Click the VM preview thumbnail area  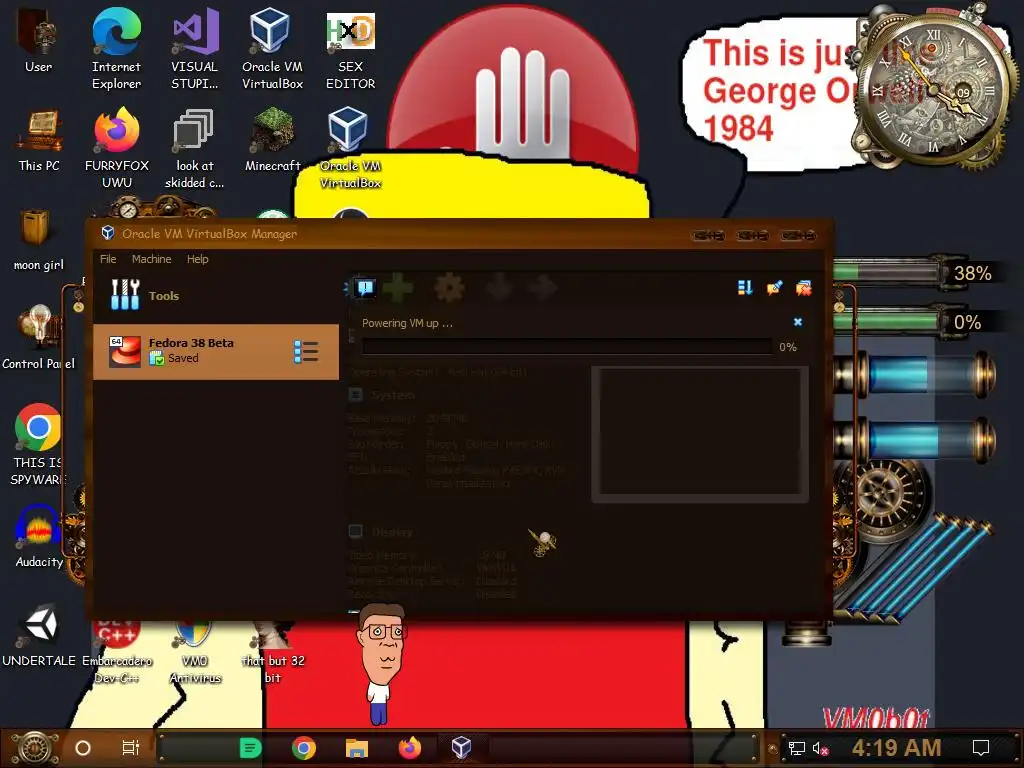[700, 434]
